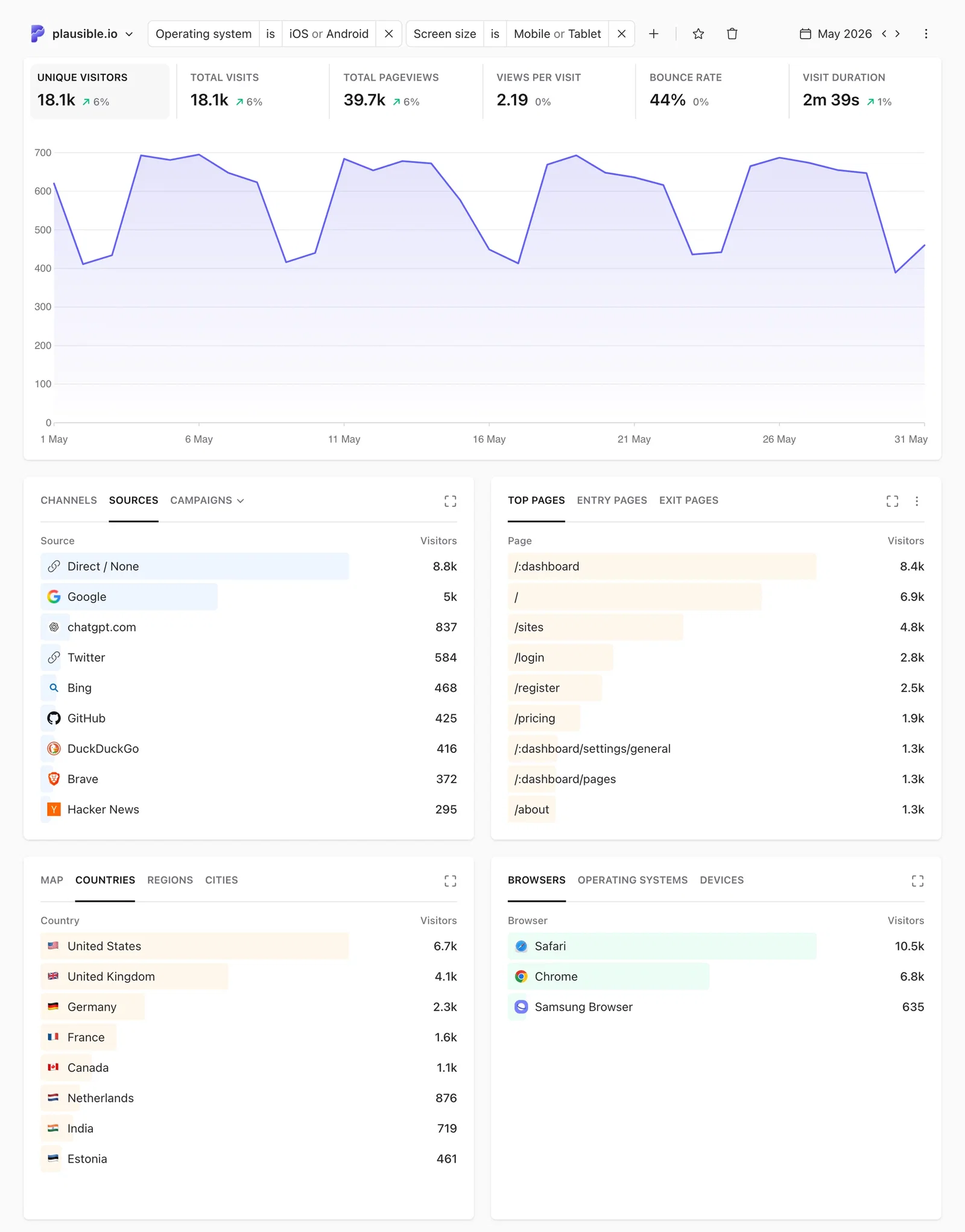Screen dimensions: 965x1232
Task: Click the star icon to save segment
Action: click(x=698, y=34)
